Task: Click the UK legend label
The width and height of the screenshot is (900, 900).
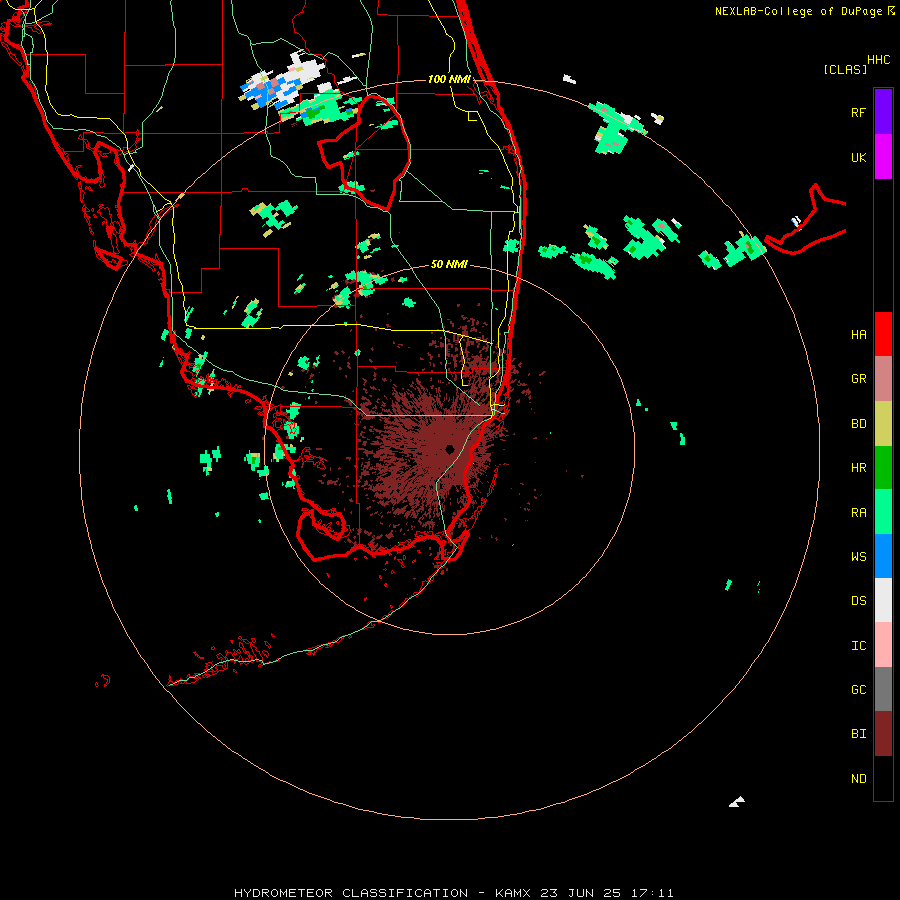Action: 858,157
